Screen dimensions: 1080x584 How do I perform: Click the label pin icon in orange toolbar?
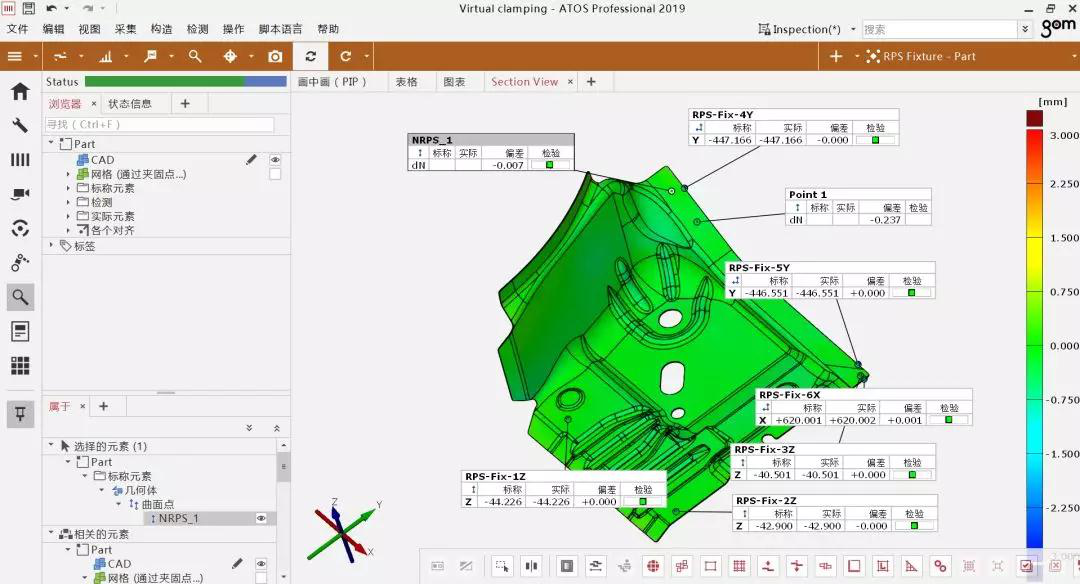point(150,56)
